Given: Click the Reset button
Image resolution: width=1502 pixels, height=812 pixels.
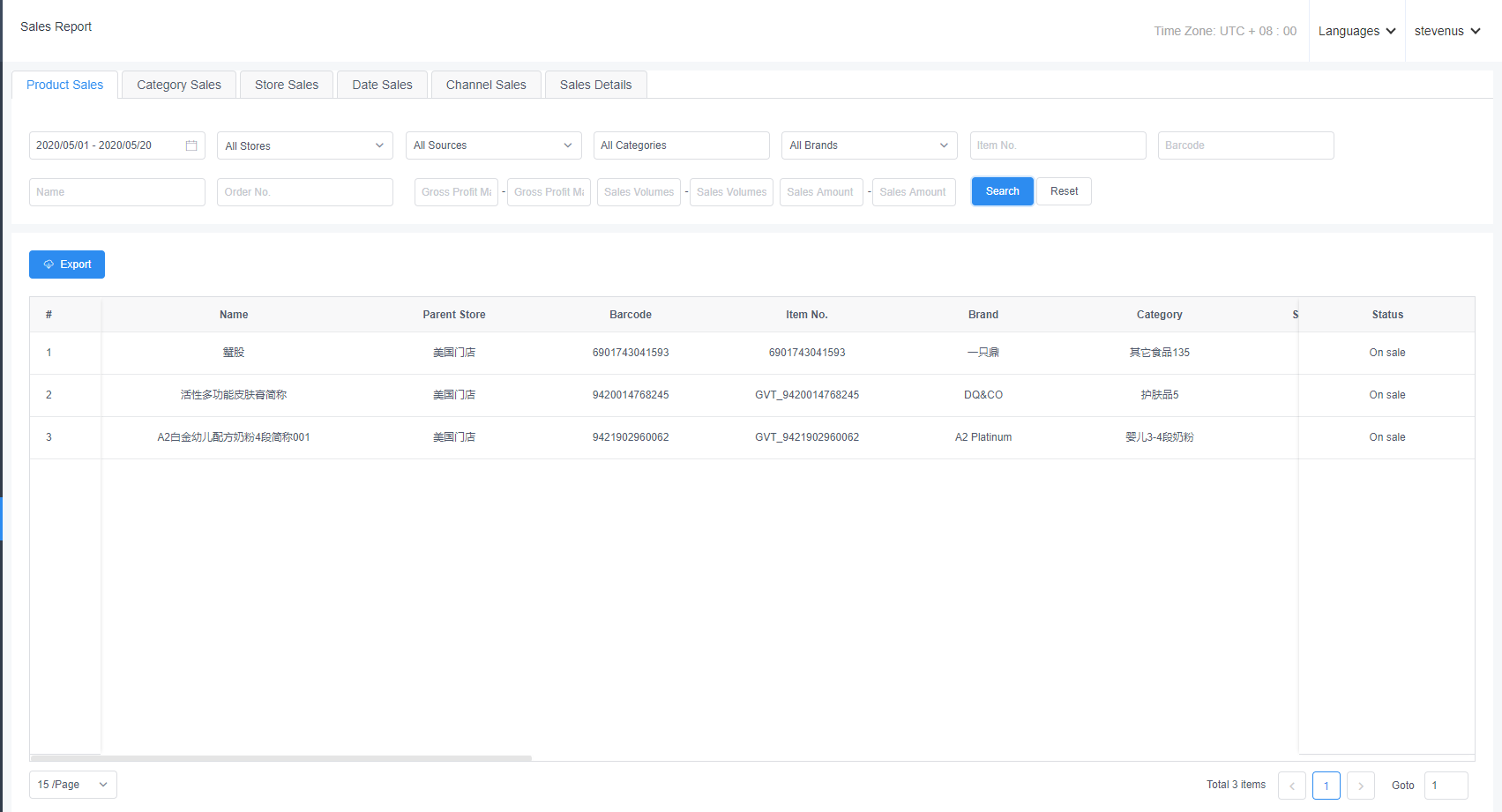Looking at the screenshot, I should 1064,191.
